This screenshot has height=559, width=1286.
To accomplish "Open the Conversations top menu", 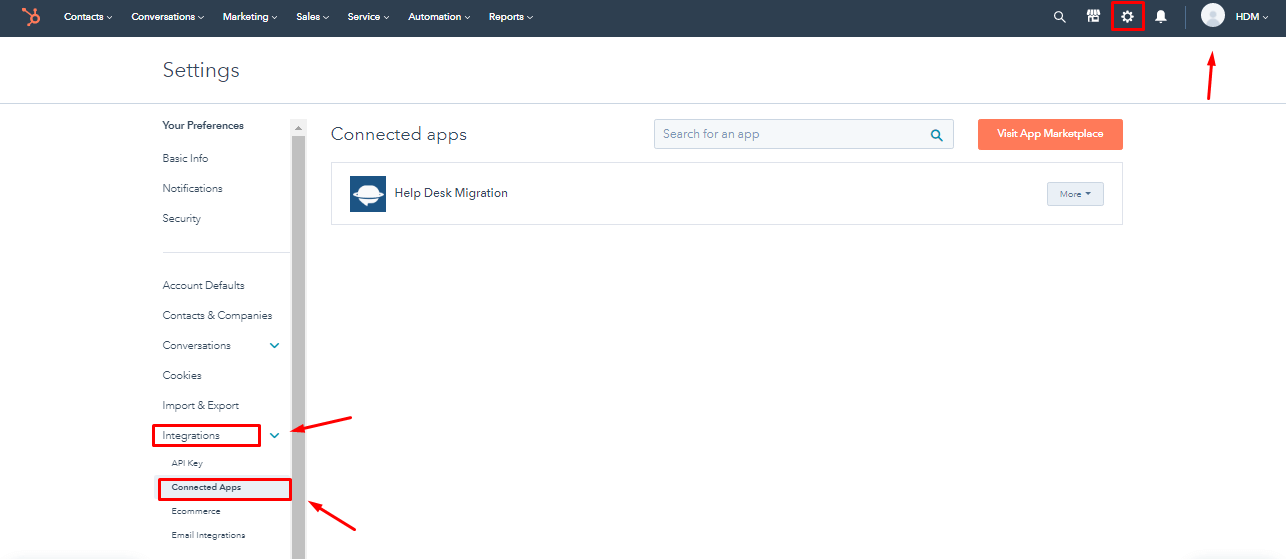I will click(168, 17).
